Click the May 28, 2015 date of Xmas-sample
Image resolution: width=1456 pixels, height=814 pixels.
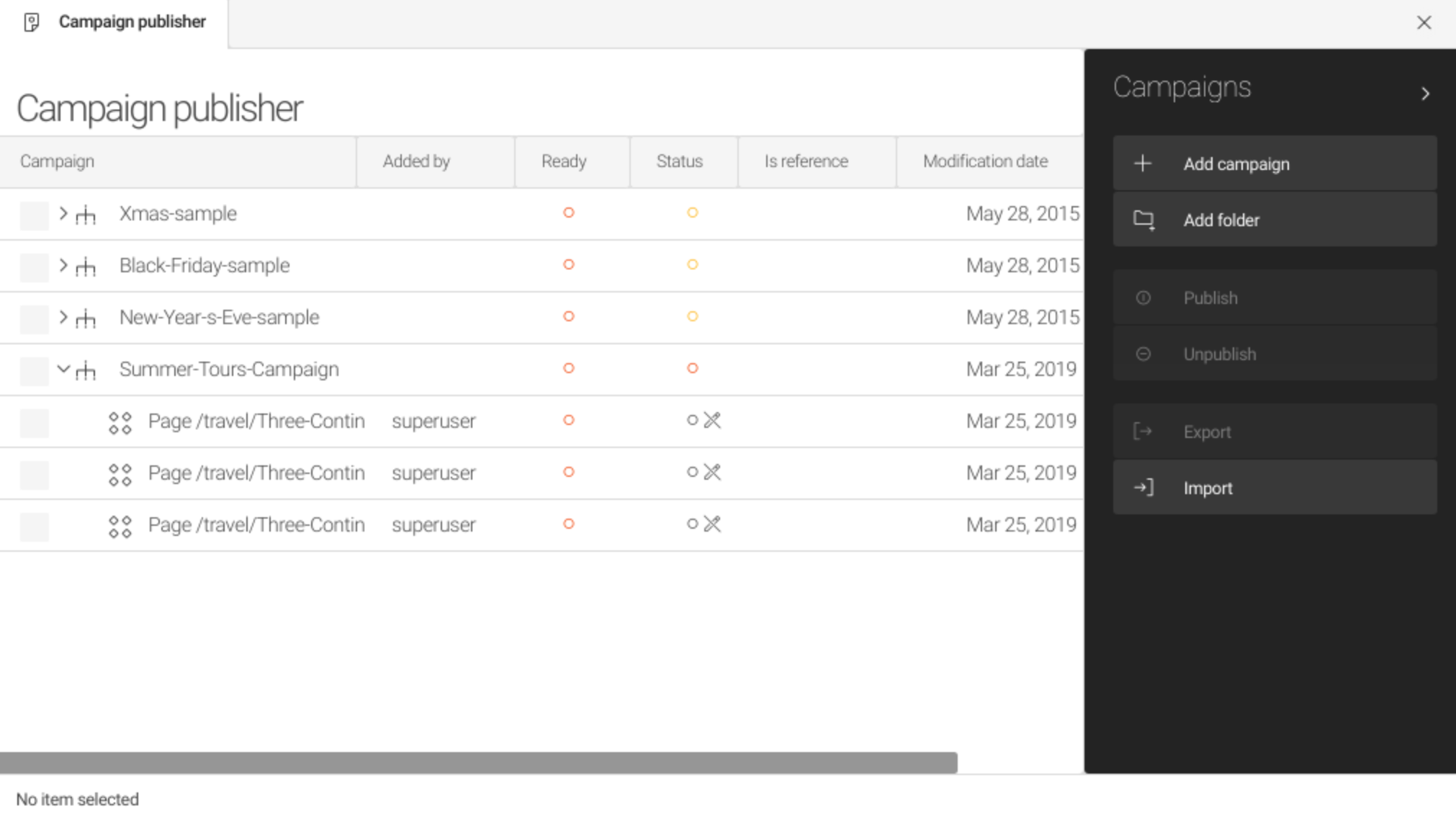point(1023,214)
